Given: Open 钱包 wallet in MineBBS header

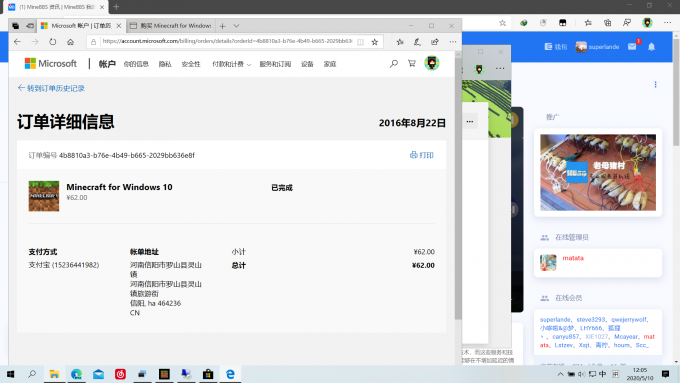Looking at the screenshot, I should [x=556, y=46].
